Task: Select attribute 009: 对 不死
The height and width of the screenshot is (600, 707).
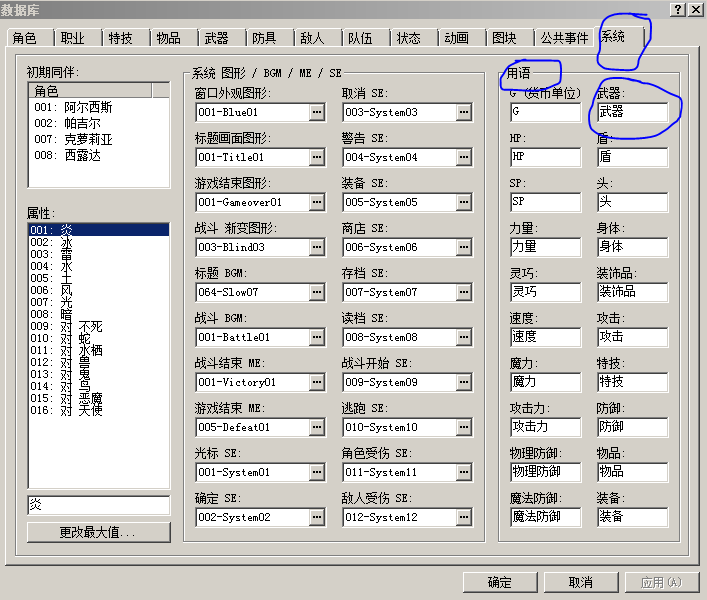Action: [99, 326]
